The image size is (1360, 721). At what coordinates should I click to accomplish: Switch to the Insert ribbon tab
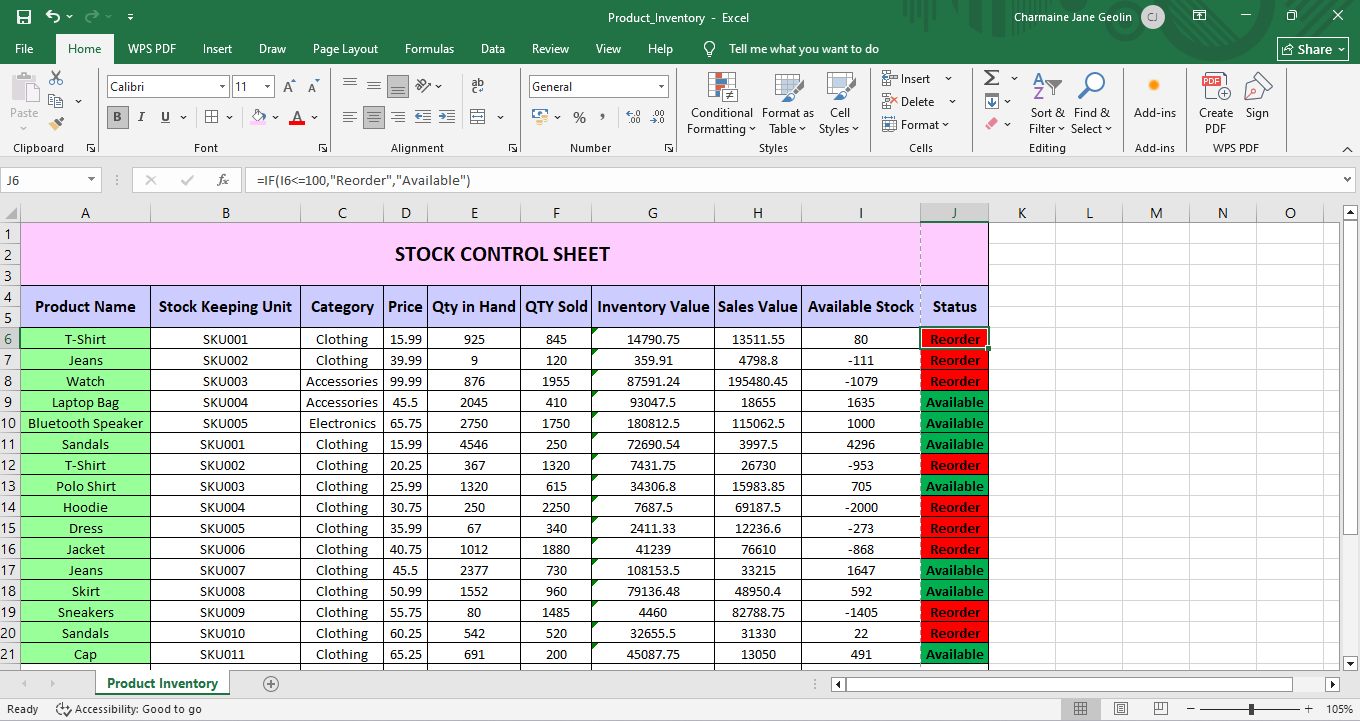point(217,49)
